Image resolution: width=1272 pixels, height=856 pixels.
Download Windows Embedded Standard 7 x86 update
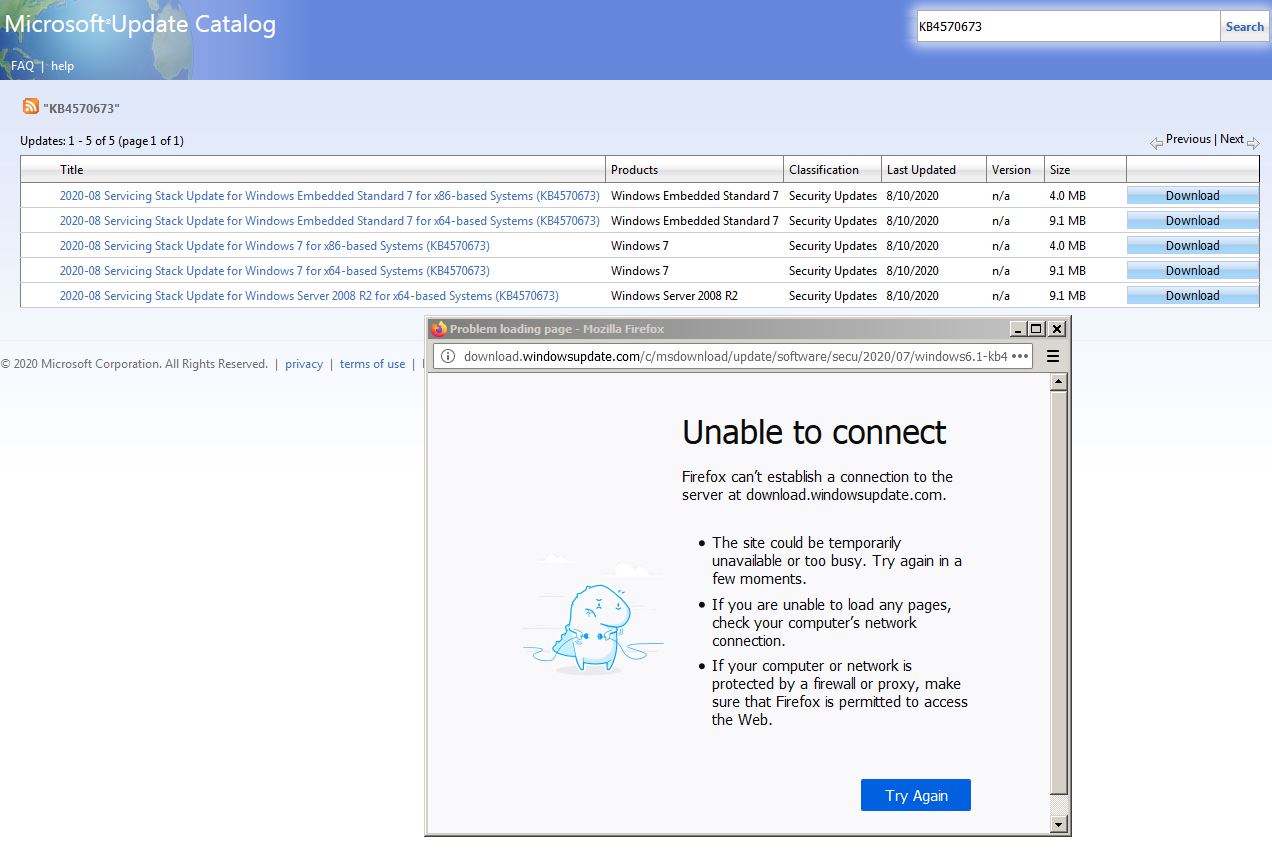click(x=1192, y=196)
